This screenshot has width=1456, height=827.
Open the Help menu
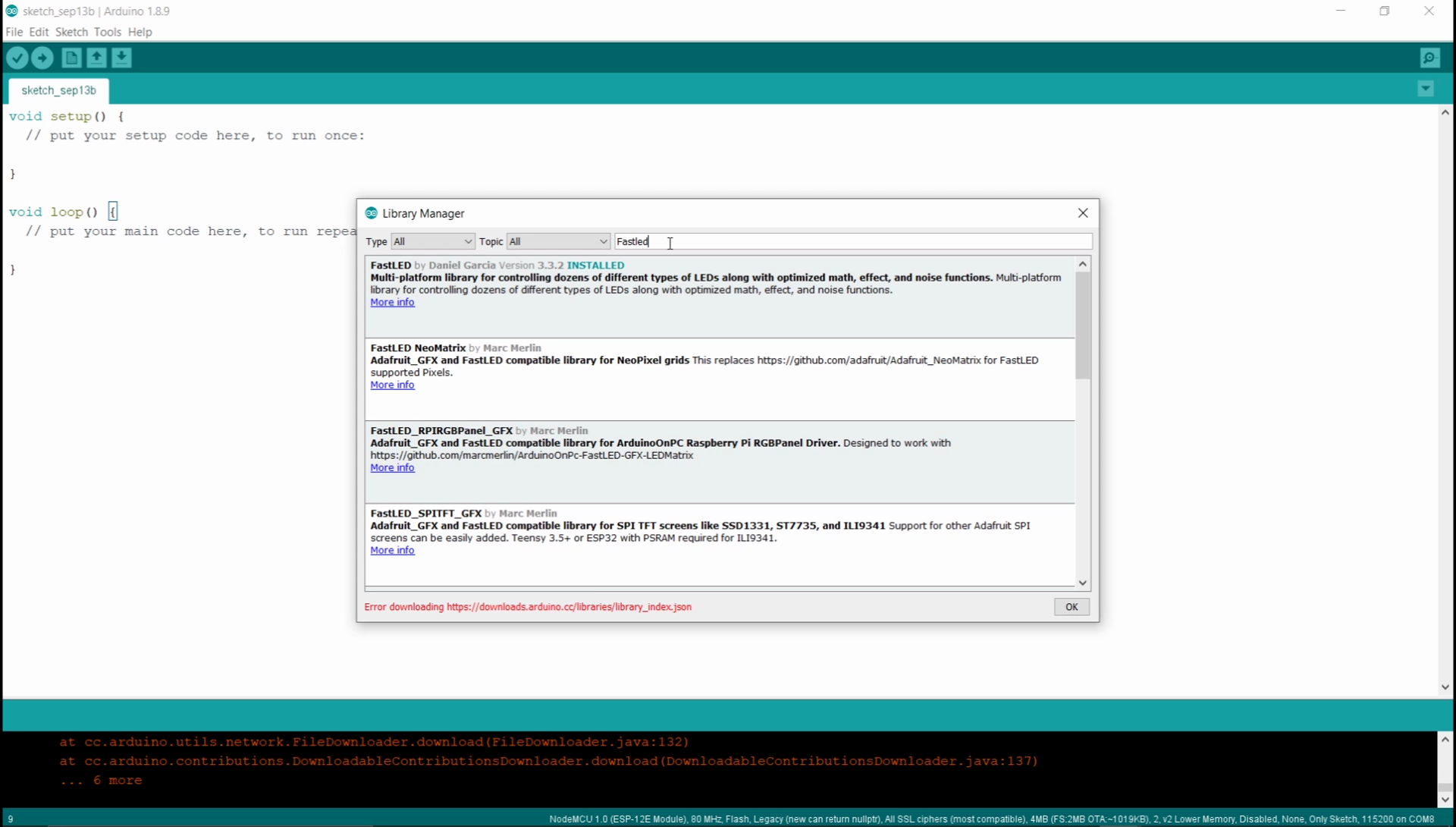[140, 32]
